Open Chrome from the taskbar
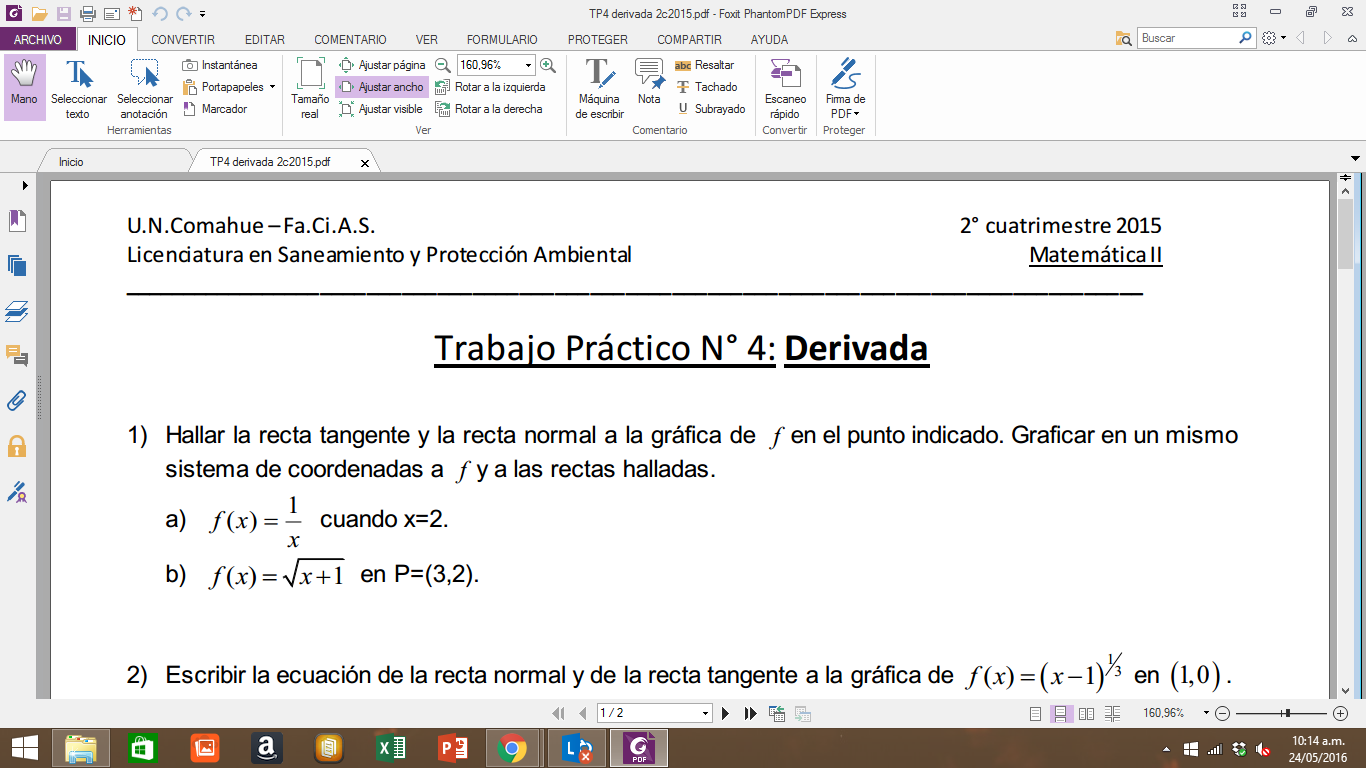The width and height of the screenshot is (1366, 768). click(x=512, y=747)
